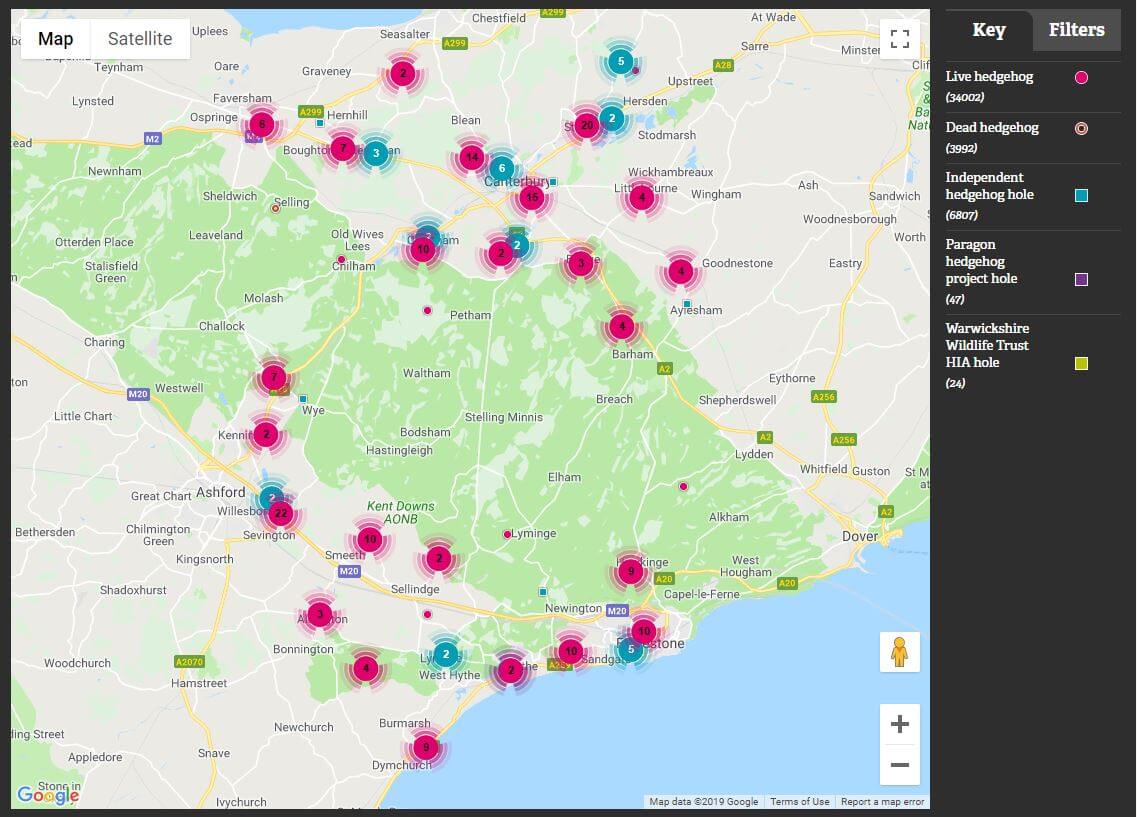1137x817 pixels.
Task: Switch to Satellite map view
Action: pyautogui.click(x=140, y=39)
